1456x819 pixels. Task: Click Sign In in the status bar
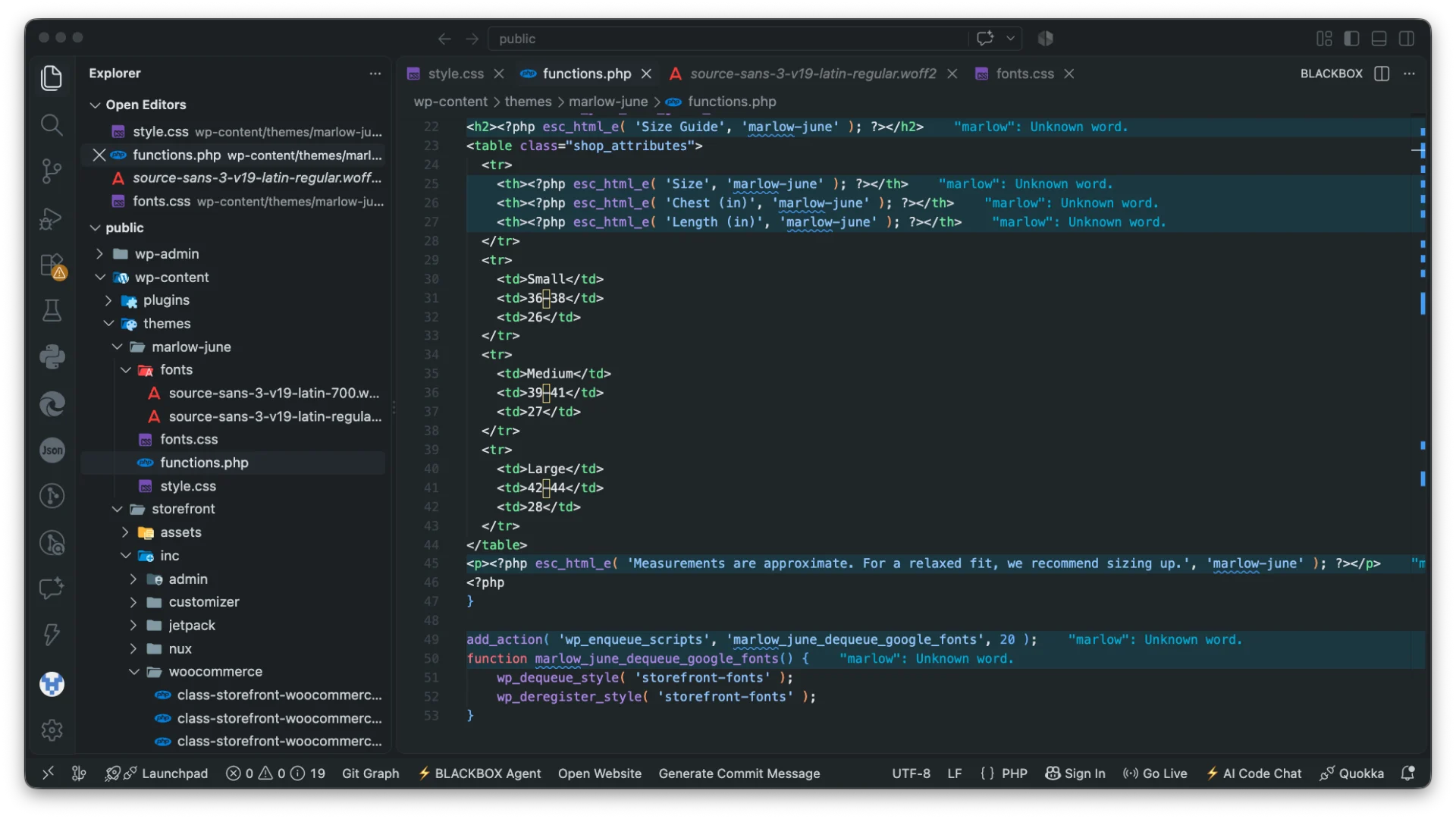1075,773
